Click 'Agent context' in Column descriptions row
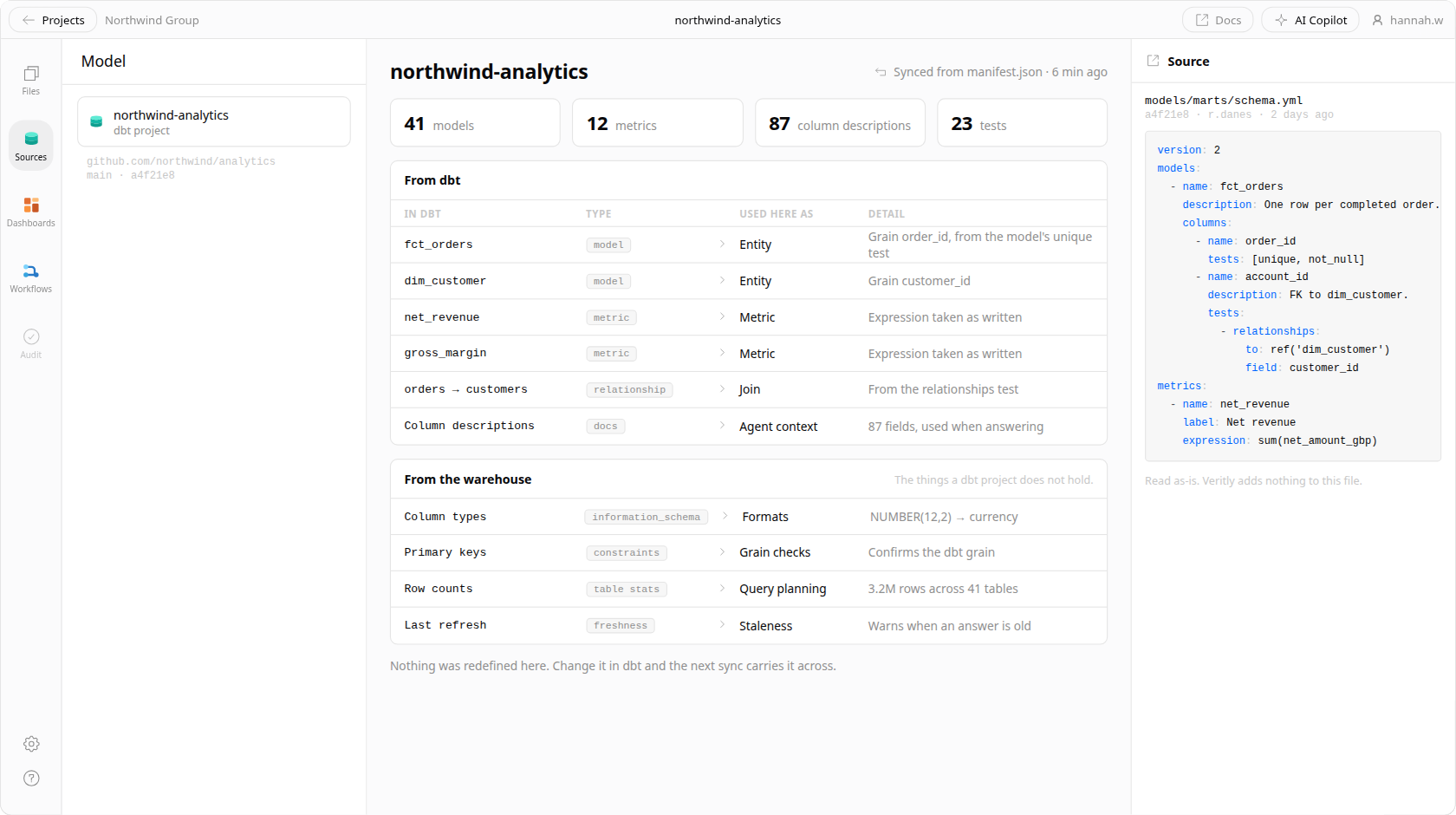The image size is (1456, 815). click(778, 427)
